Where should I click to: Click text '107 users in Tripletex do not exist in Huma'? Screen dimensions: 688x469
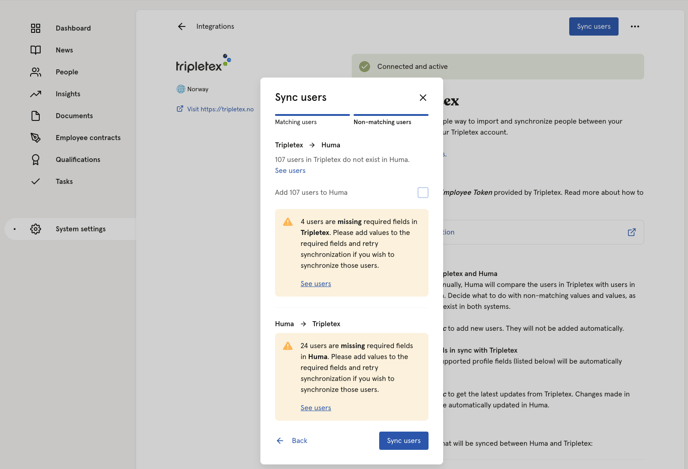click(342, 160)
